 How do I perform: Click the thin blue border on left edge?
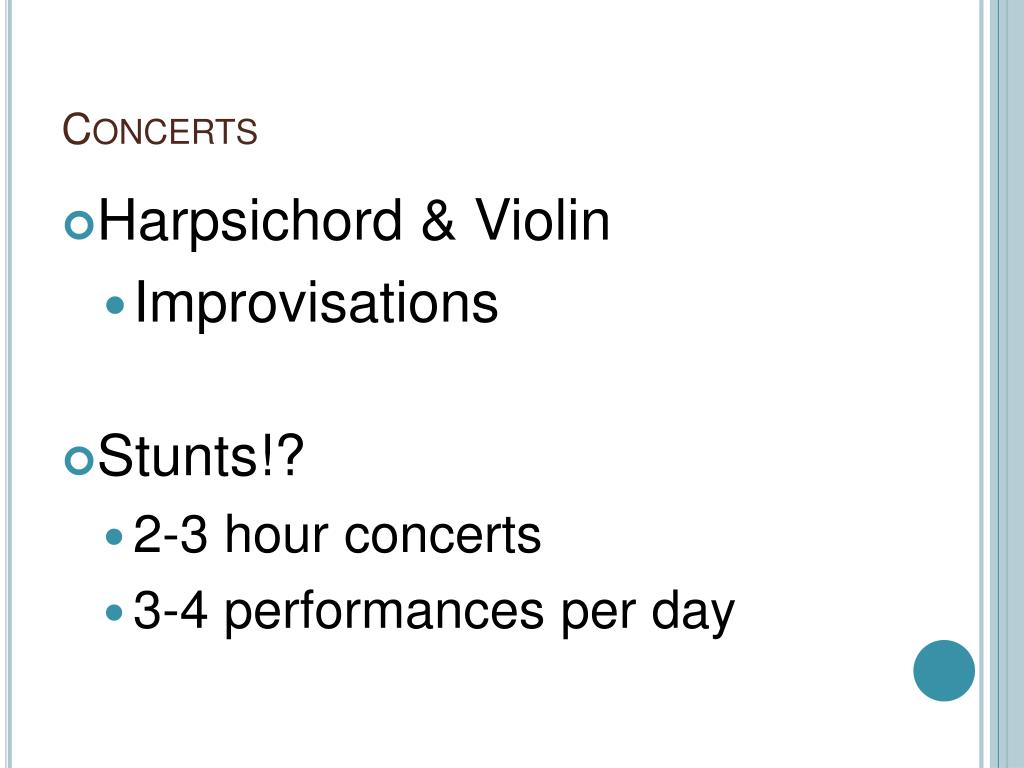[8, 384]
